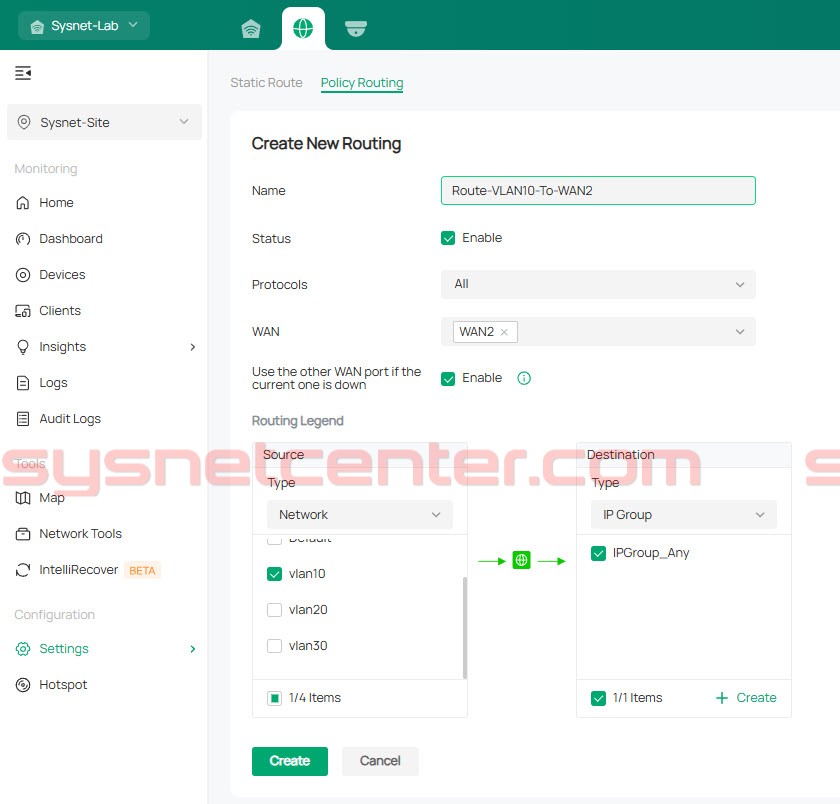Uncheck the Status Enable checkbox
Screen dimensions: 840x804
click(x=448, y=238)
